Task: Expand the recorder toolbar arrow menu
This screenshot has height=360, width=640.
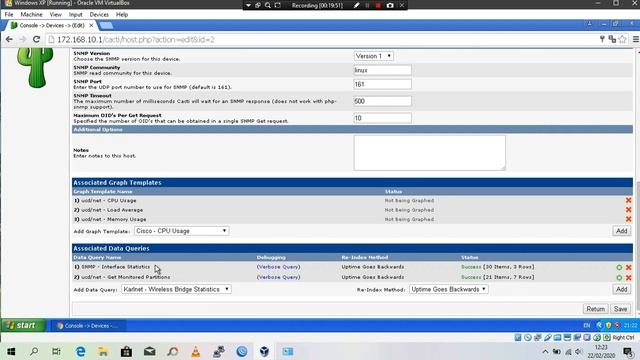Action: [248, 5]
